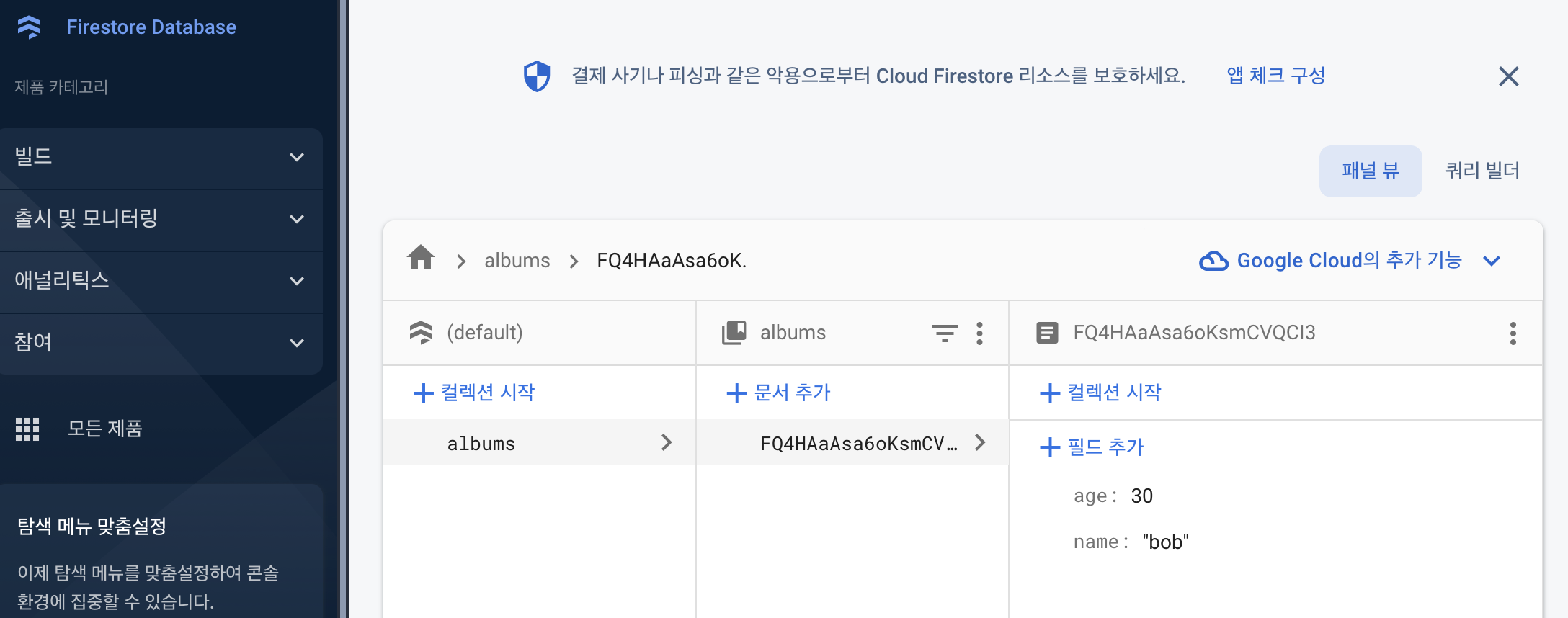Open the 모든 제품 link

104,429
